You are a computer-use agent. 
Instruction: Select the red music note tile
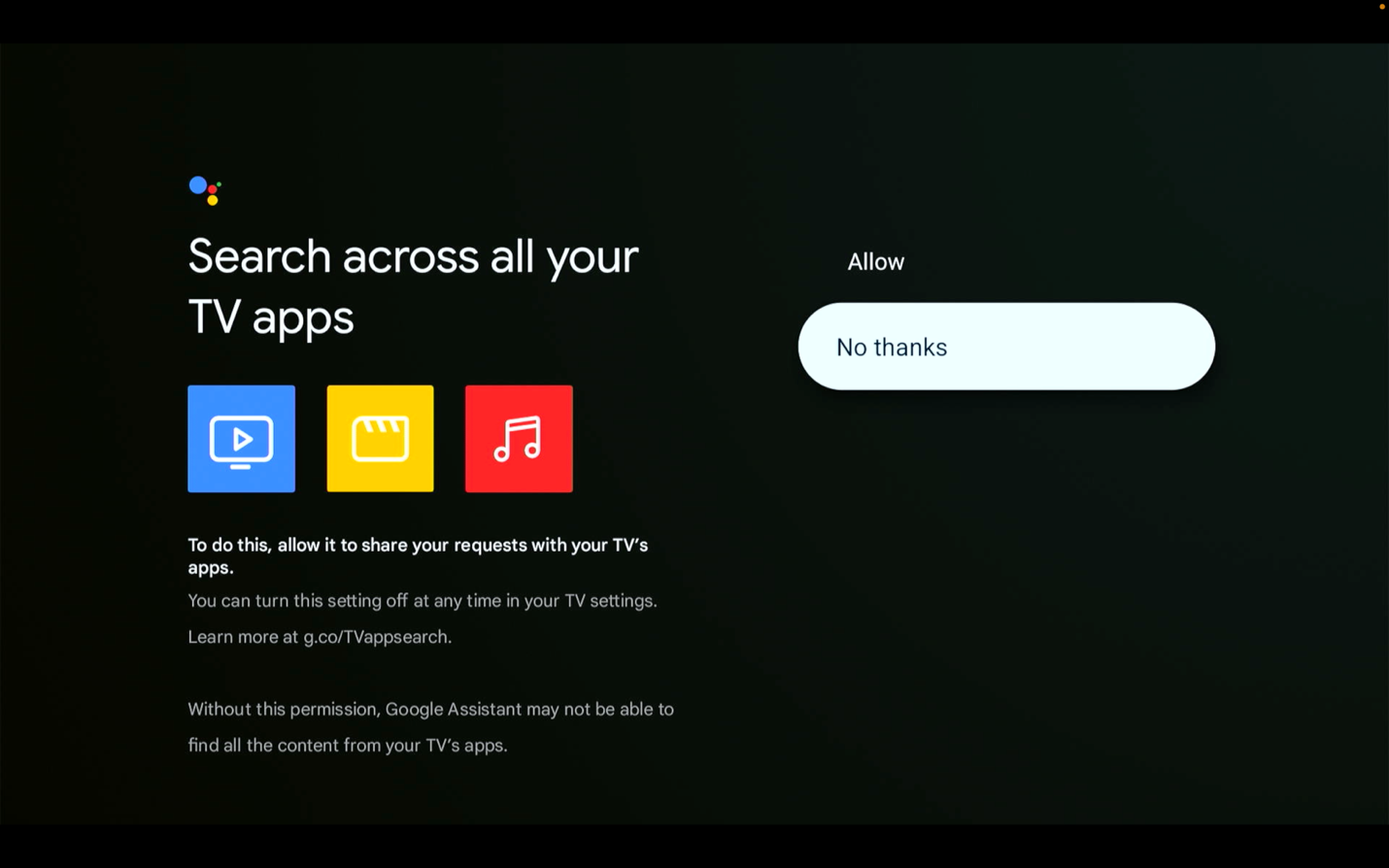click(x=519, y=439)
